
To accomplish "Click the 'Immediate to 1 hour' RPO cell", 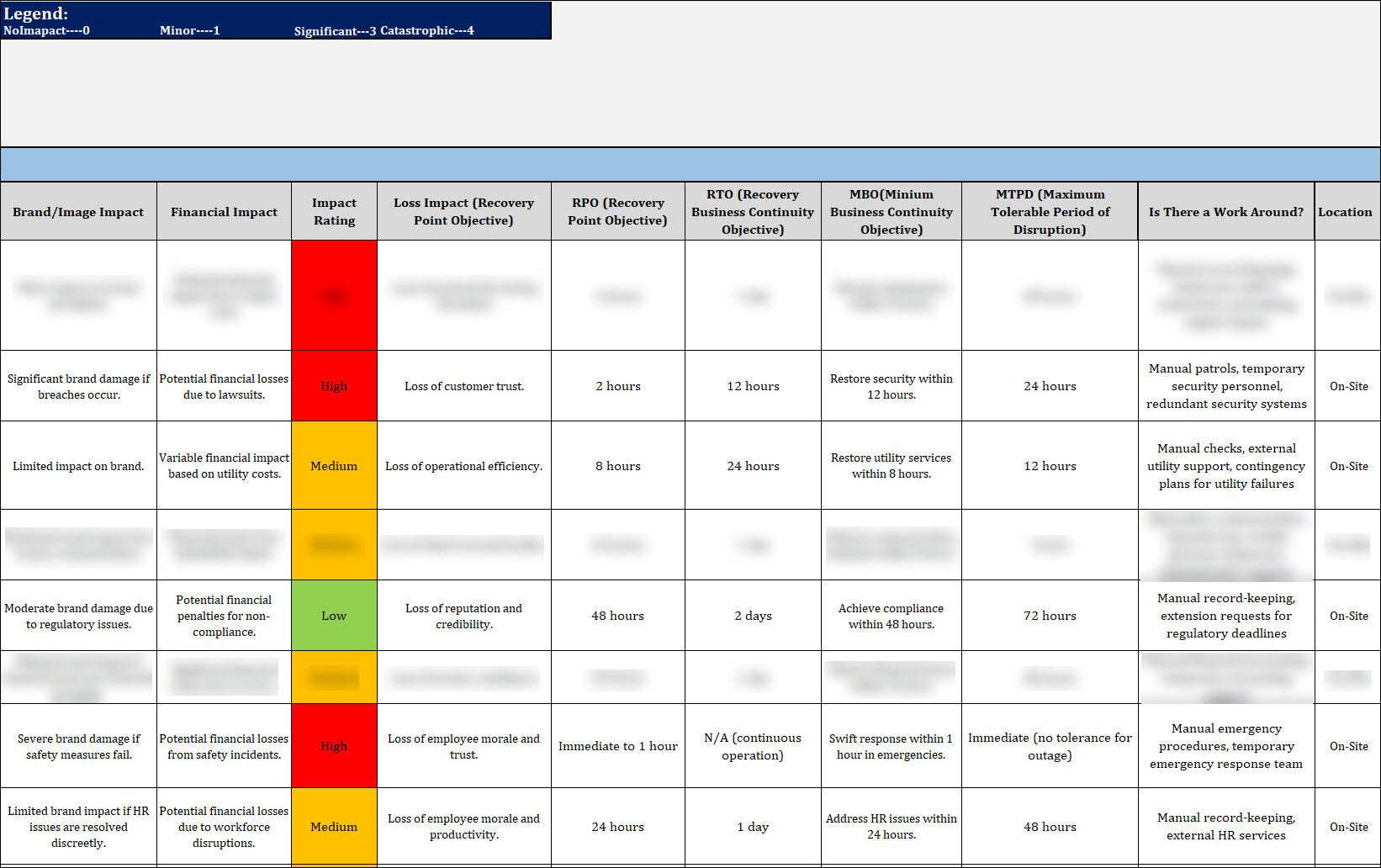I will (617, 746).
